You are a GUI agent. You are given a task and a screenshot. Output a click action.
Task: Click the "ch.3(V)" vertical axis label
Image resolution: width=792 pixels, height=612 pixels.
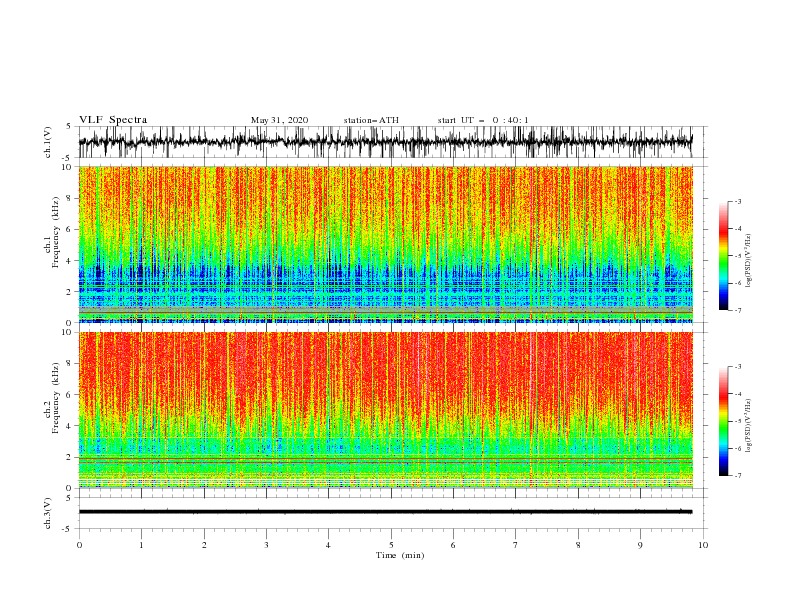(48, 513)
